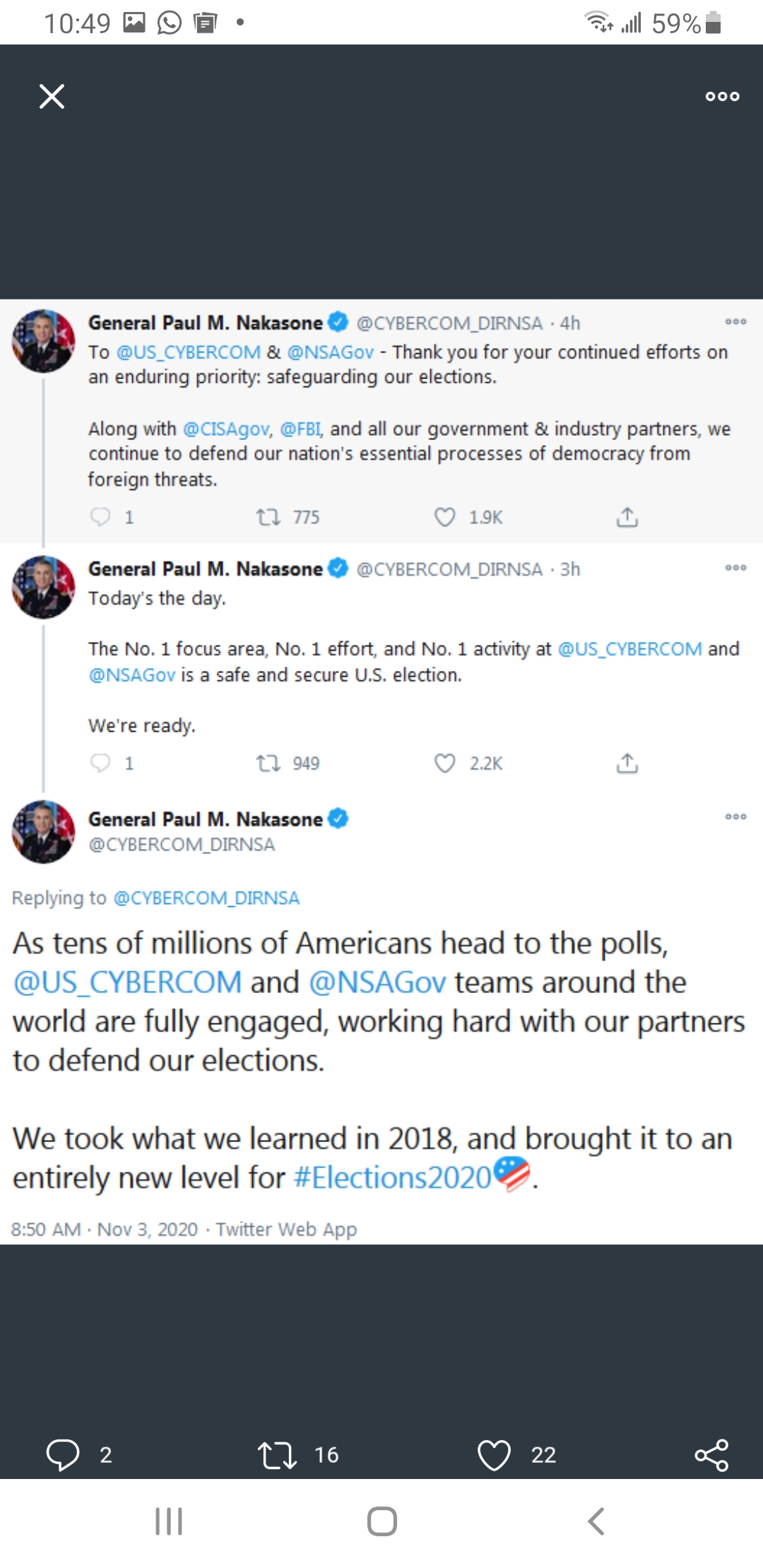
Task: Reply to the 'safeguarding our elections' tweet
Action: tap(100, 517)
